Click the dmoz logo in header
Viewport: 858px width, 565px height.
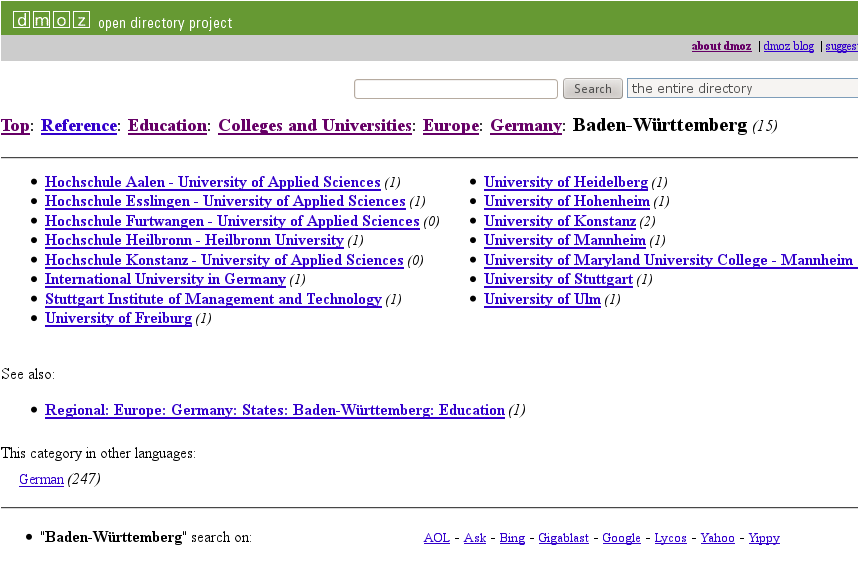tap(51, 20)
